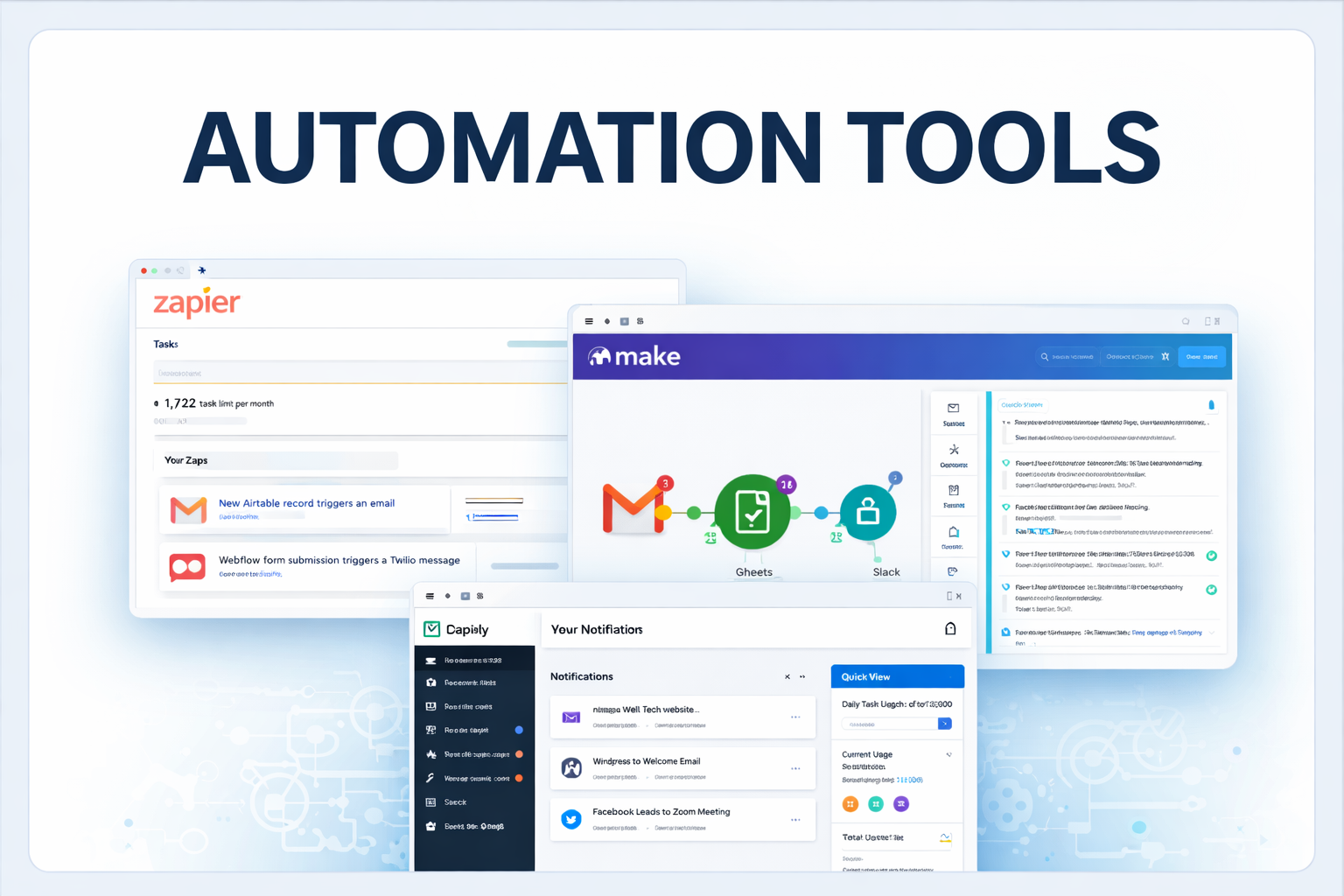Open the notification bell in Your Notifications header
This screenshot has width=1344, height=896.
click(950, 628)
